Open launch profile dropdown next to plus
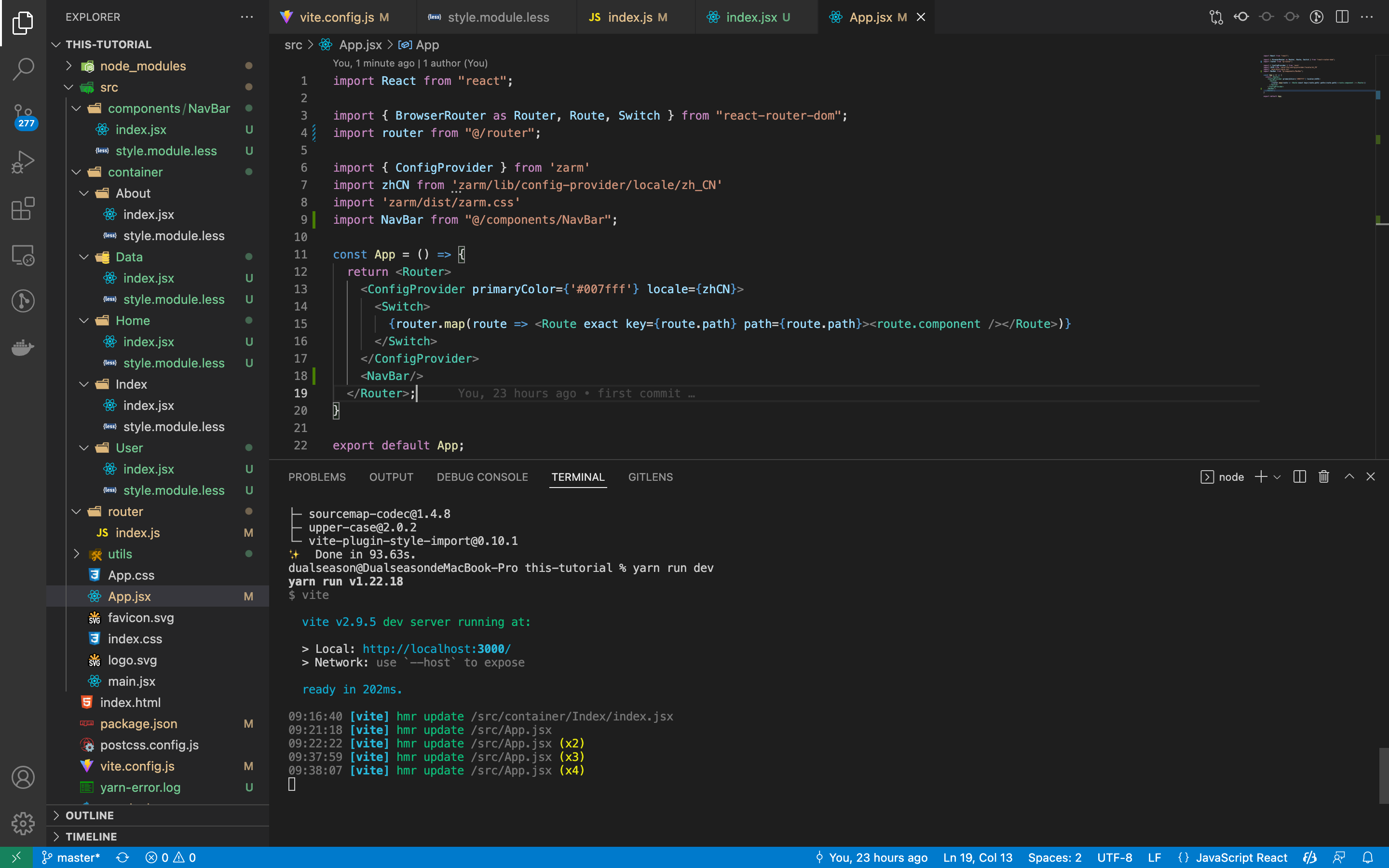The width and height of the screenshot is (1389, 868). 1277,476
